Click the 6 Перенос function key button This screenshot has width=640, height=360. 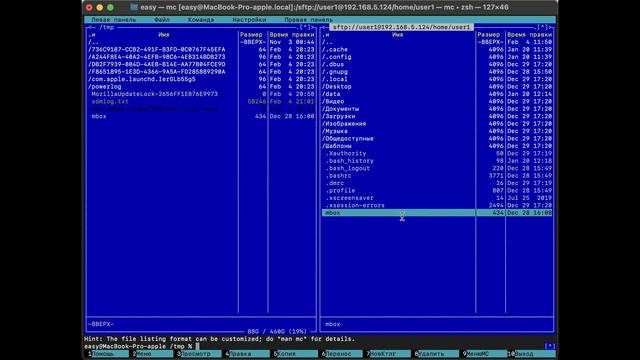point(342,354)
